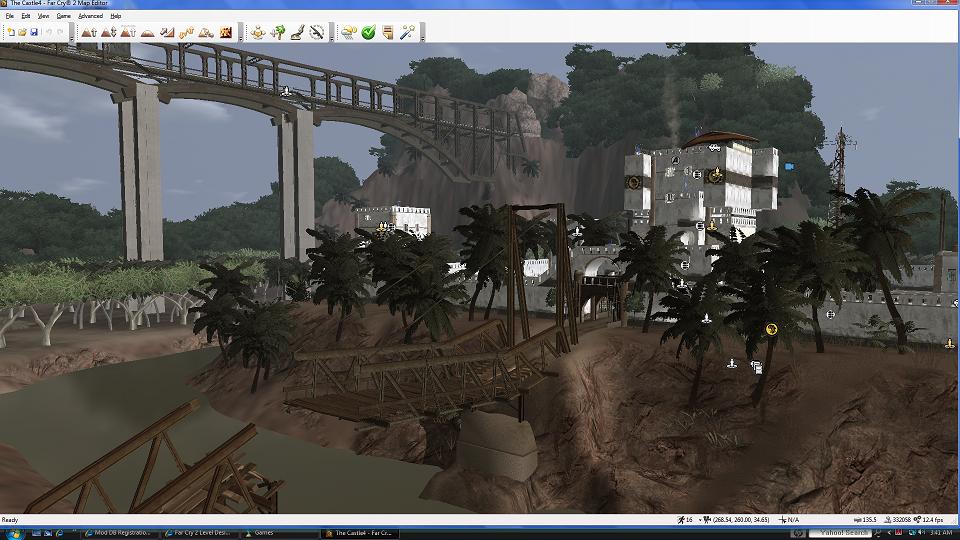Open the Help menu
The width and height of the screenshot is (960, 540).
click(x=116, y=16)
